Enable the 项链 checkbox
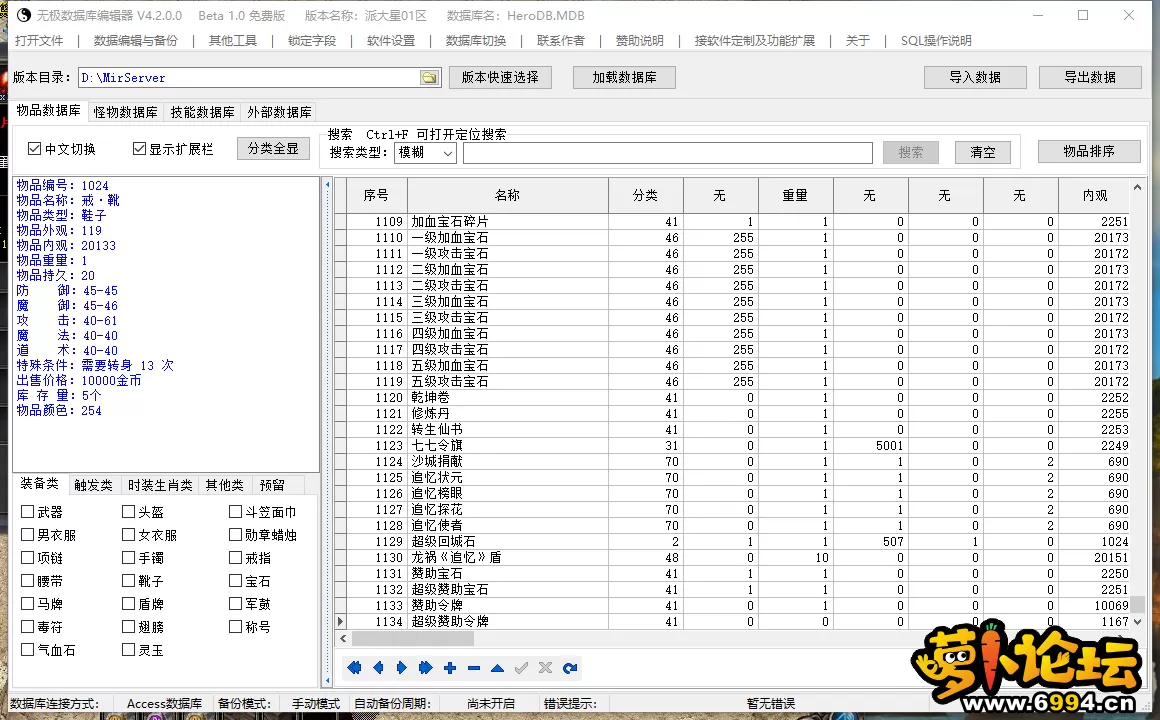This screenshot has width=1160, height=720. (x=27, y=557)
